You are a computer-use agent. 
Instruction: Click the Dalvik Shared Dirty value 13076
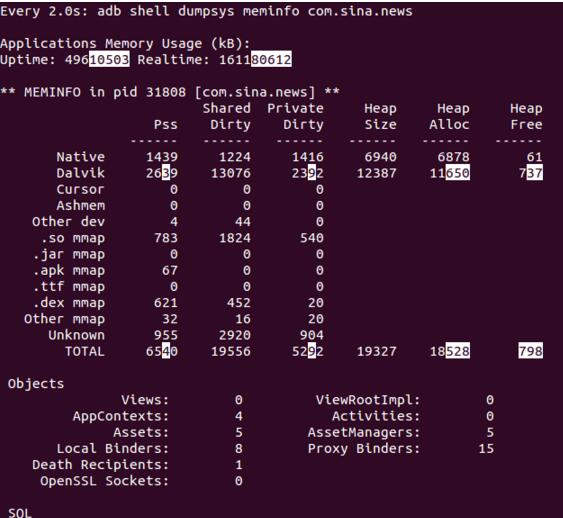(231, 173)
